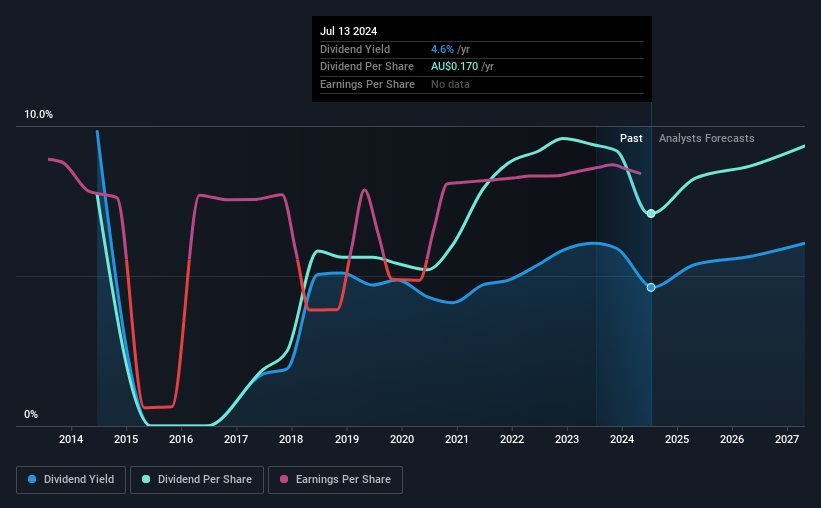Toggle the Dividend Per Share legend button

(x=197, y=480)
